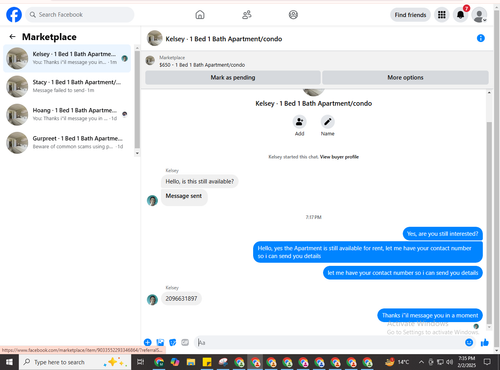Send a thumbs-up like
The width and height of the screenshot is (500, 370).
(x=485, y=342)
